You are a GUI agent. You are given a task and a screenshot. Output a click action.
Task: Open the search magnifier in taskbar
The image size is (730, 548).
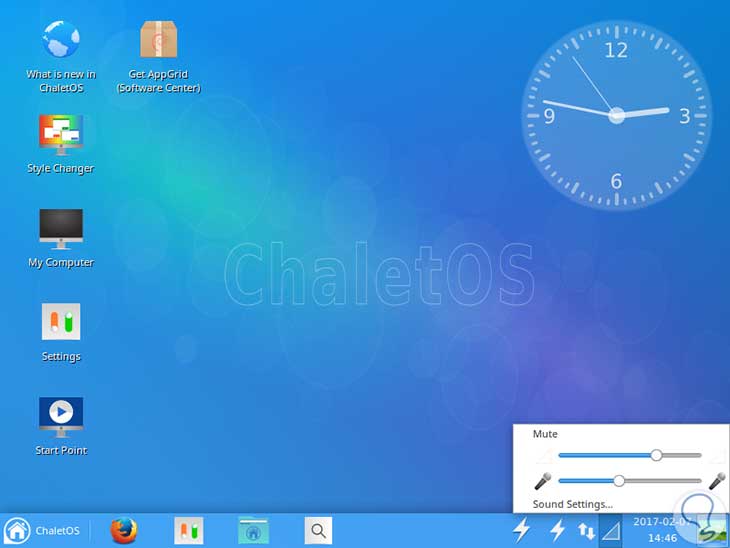(318, 530)
